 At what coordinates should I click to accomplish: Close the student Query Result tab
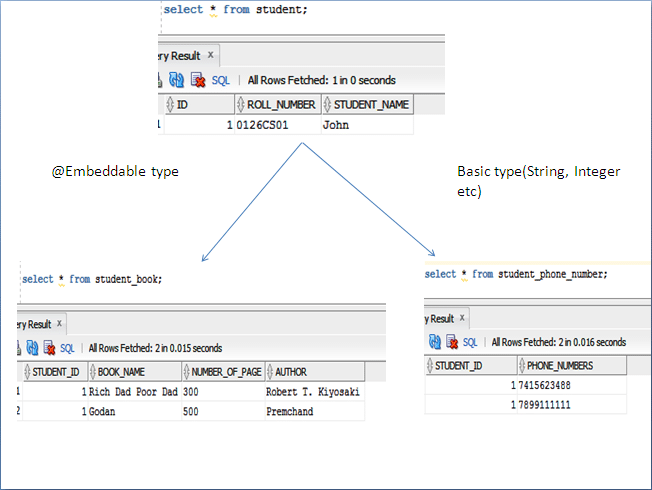211,56
